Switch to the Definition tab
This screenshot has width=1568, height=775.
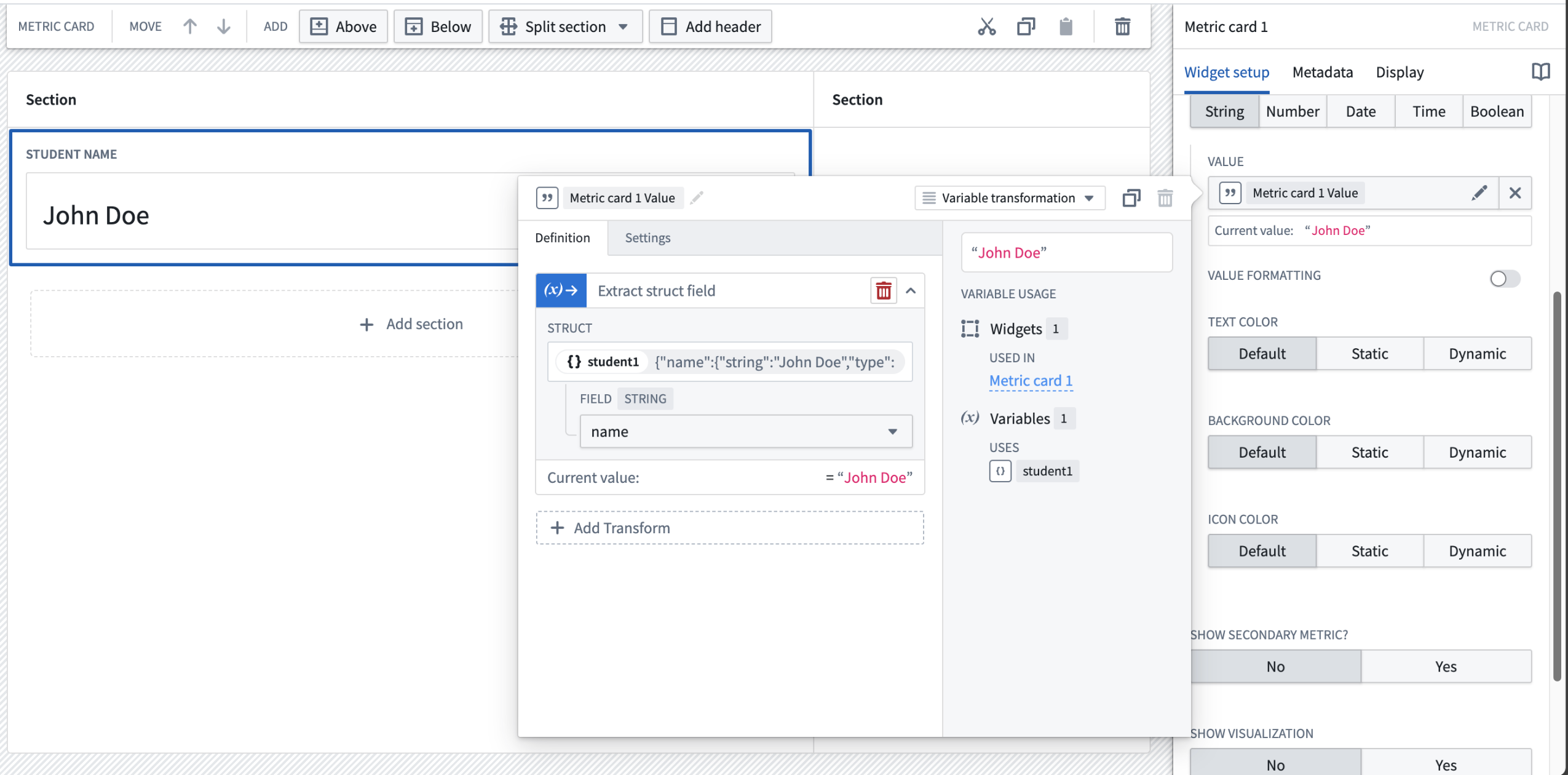pos(563,238)
